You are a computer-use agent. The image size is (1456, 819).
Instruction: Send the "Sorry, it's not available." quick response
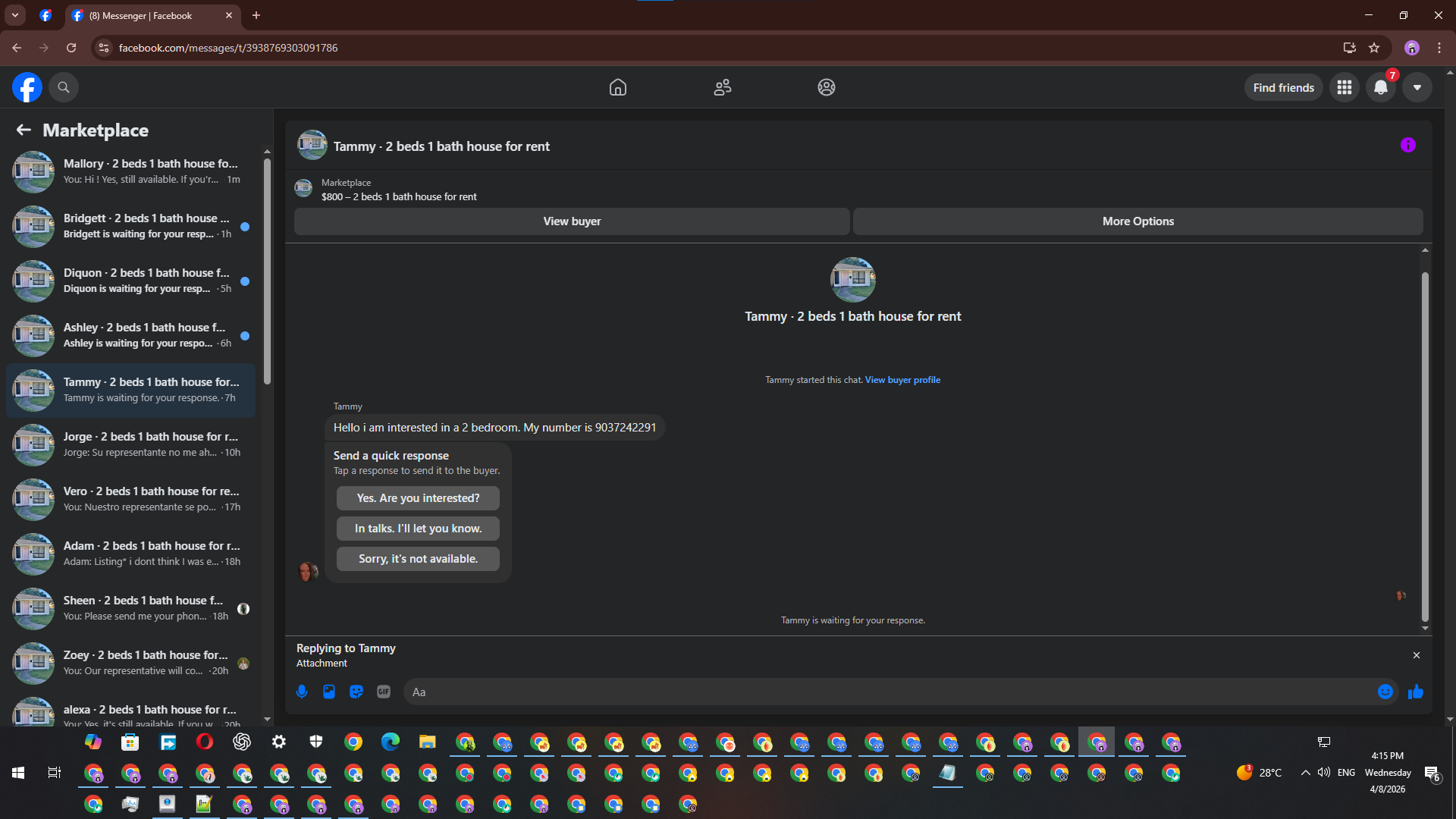(x=418, y=559)
